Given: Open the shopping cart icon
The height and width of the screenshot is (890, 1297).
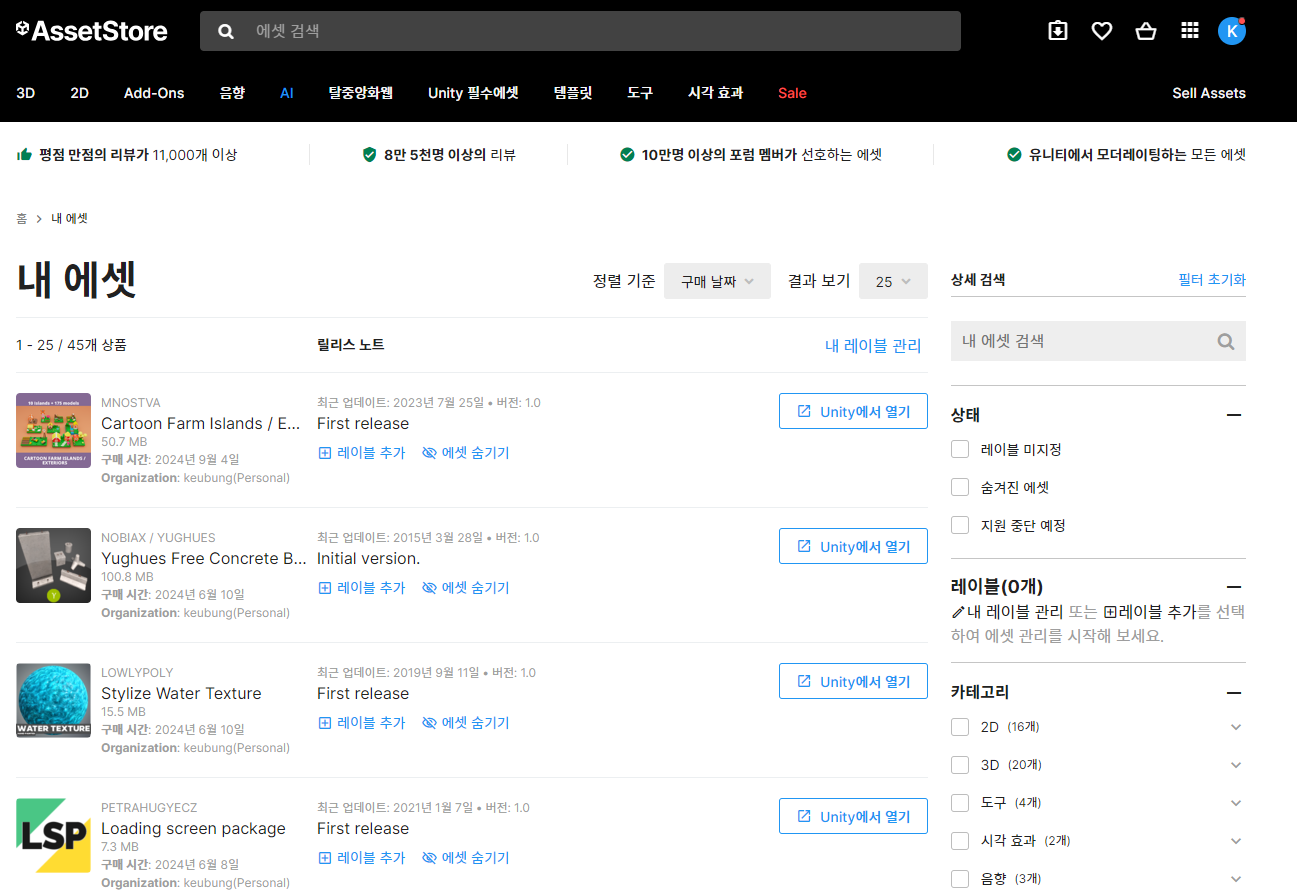Looking at the screenshot, I should (x=1146, y=31).
